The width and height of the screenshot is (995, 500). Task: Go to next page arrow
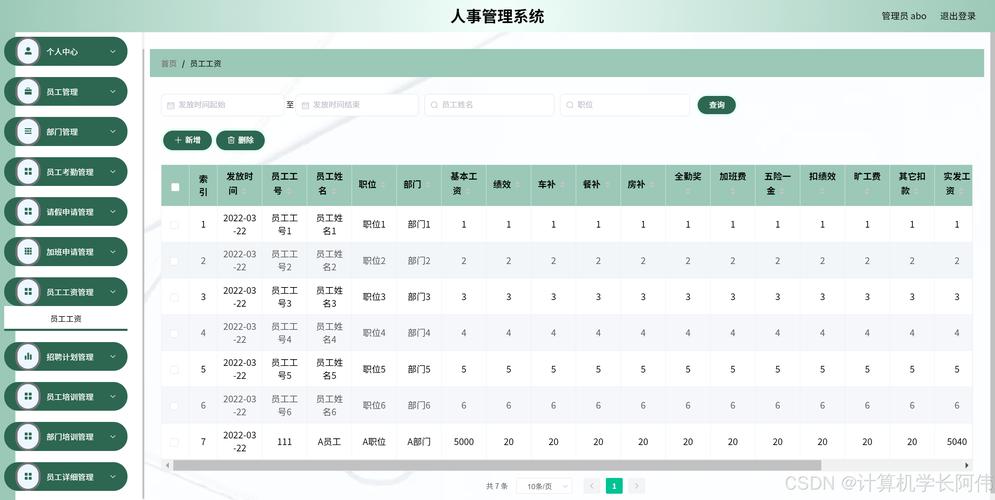(x=636, y=486)
